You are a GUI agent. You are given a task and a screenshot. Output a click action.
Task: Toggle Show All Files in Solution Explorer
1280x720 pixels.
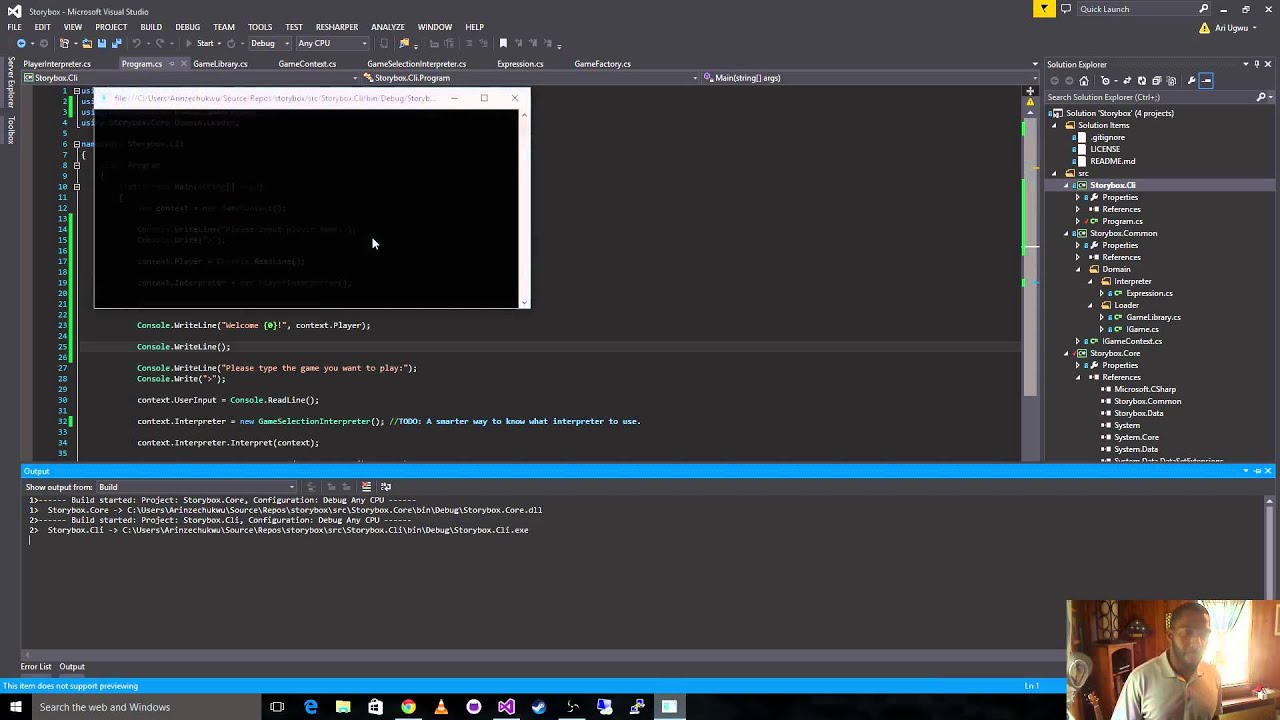point(1171,81)
